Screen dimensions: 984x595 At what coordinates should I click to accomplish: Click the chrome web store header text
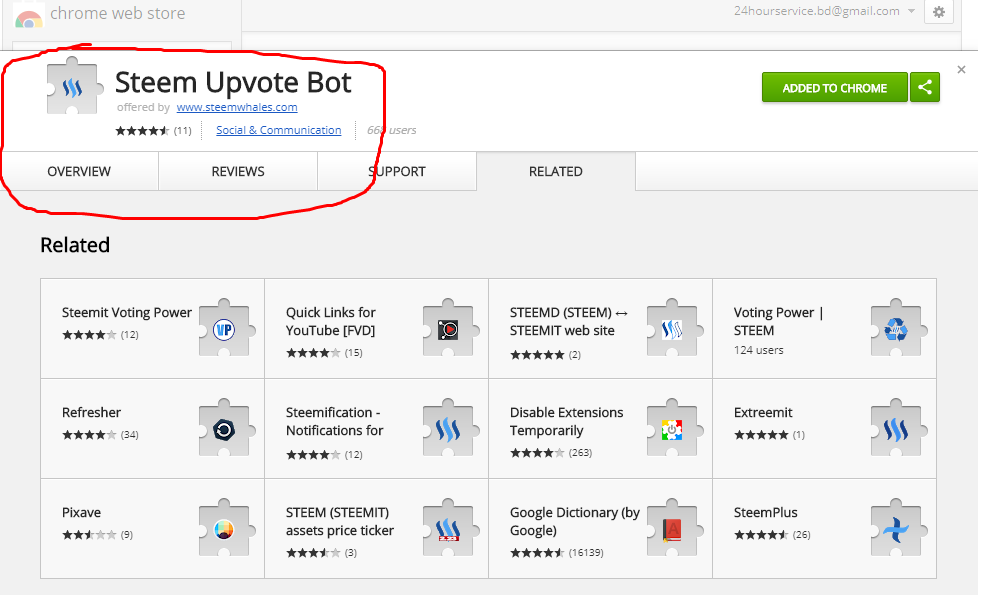coord(117,13)
